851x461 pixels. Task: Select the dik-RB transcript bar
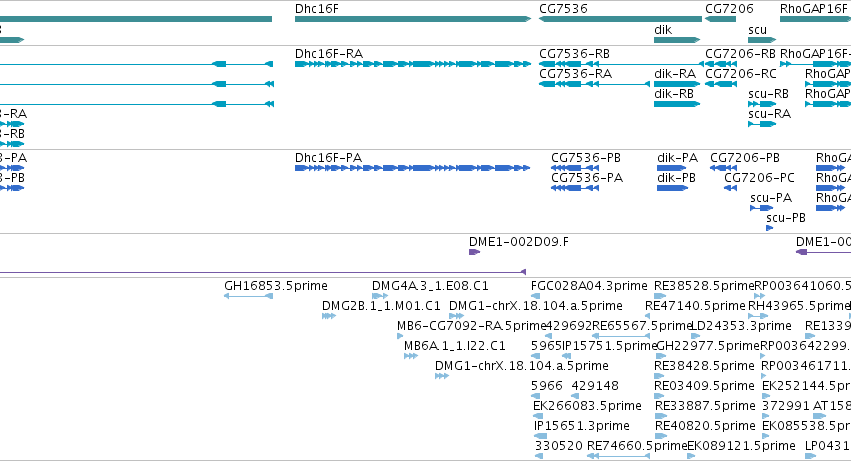677,104
